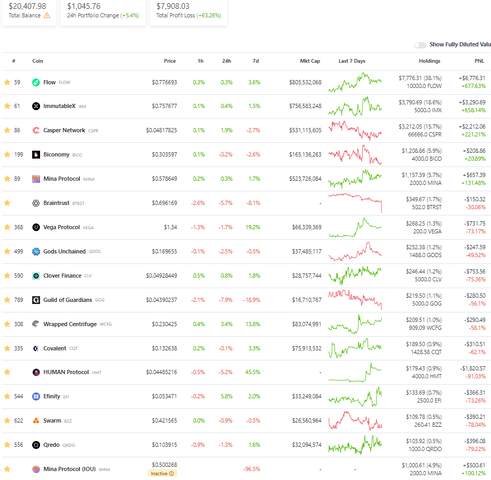Click HUMAN Protocol 7d change 45.5%
Image resolution: width=491 pixels, height=480 pixels.
pyautogui.click(x=252, y=372)
